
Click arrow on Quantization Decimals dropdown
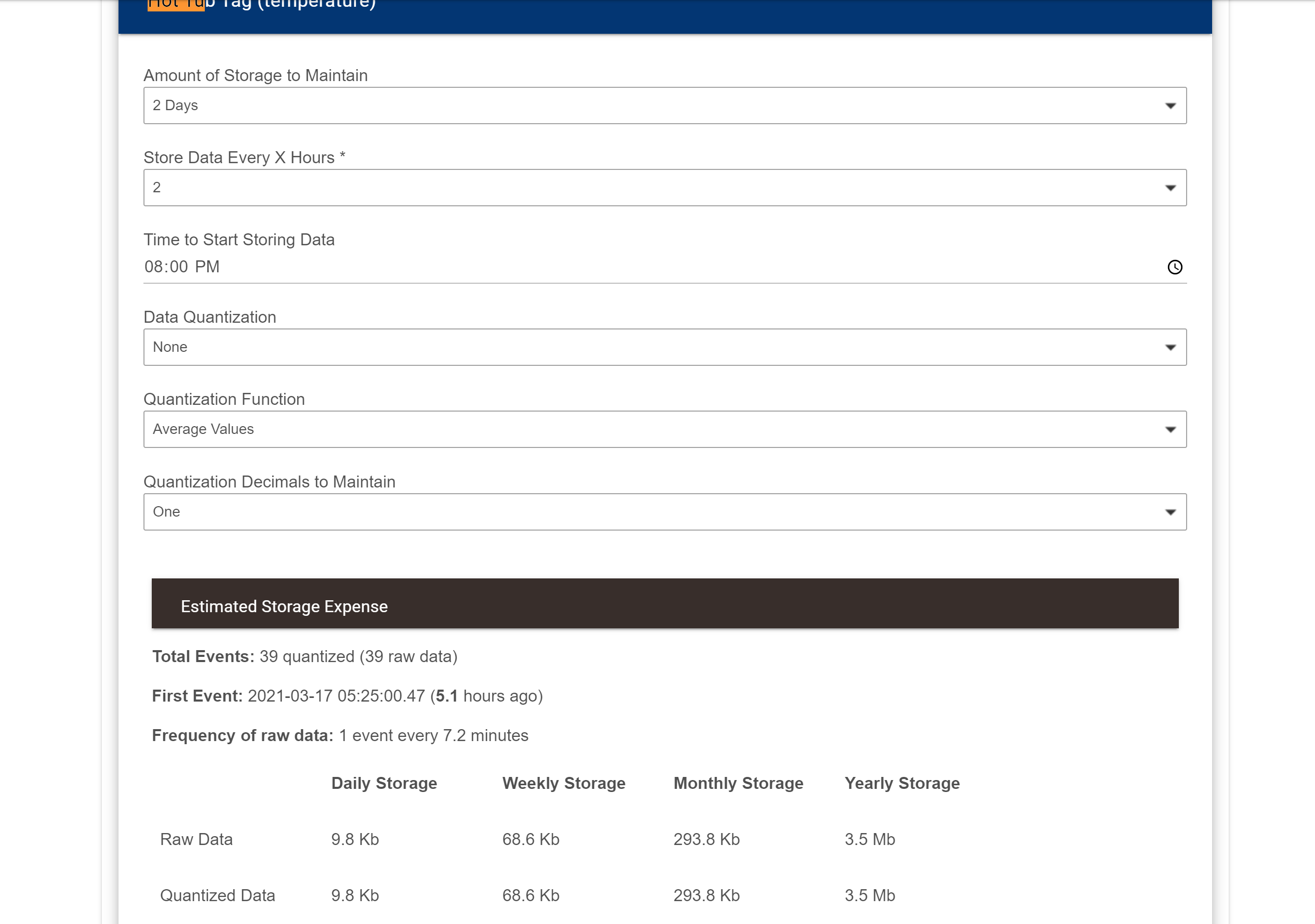pyautogui.click(x=1170, y=512)
